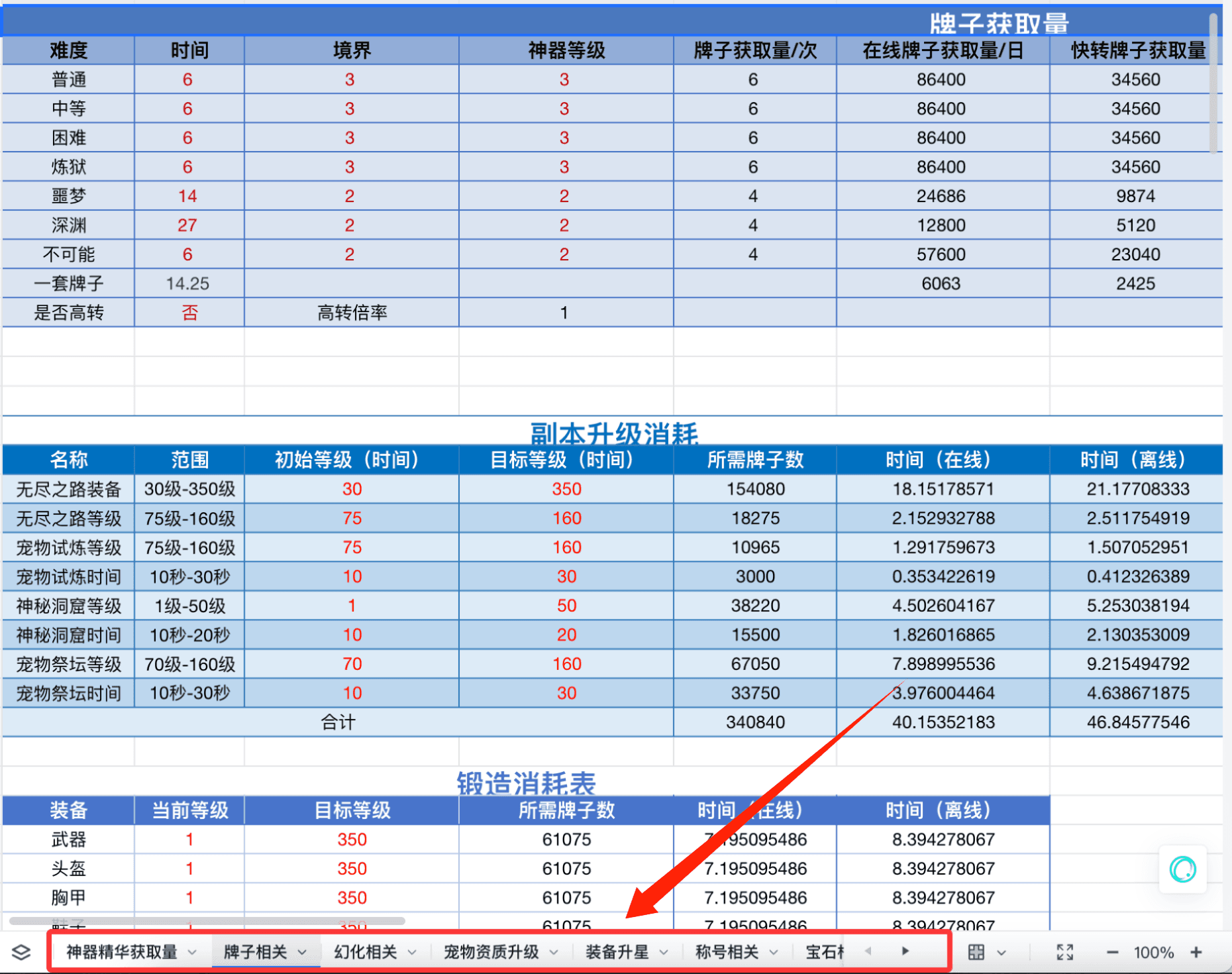Click the 噩梦 difficulty row label
This screenshot has width=1232, height=974.
click(69, 196)
